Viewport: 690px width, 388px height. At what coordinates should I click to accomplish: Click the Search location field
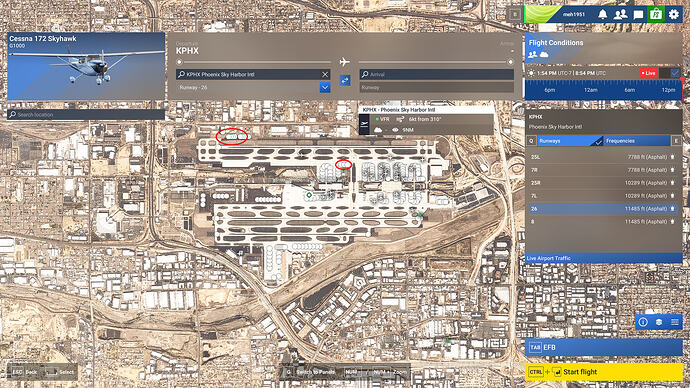(86, 114)
